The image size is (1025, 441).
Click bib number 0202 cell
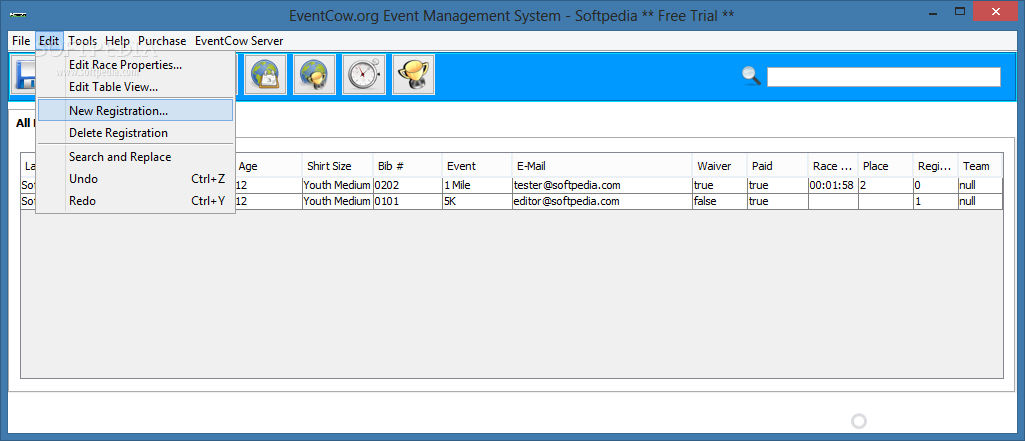click(x=407, y=185)
